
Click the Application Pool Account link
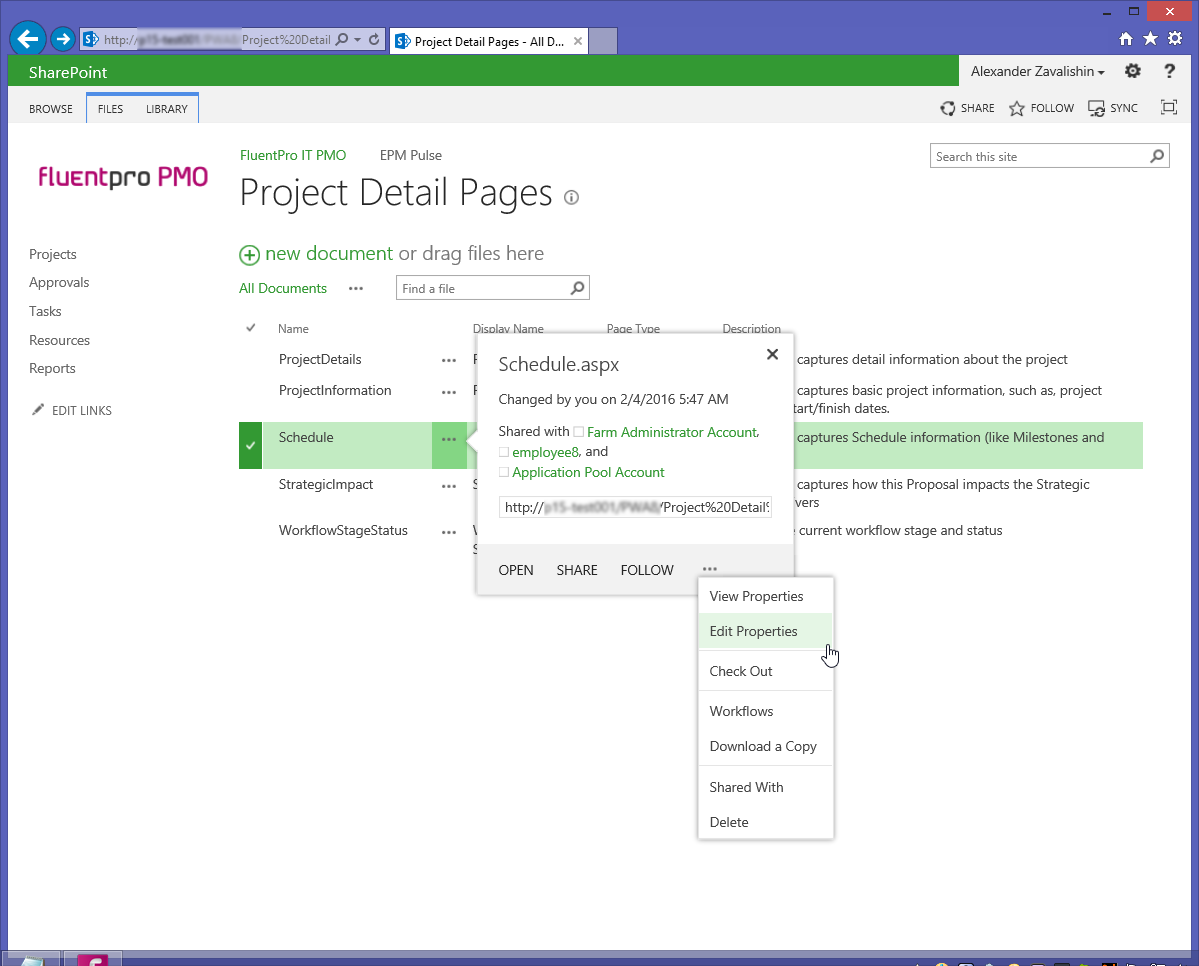[x=588, y=472]
